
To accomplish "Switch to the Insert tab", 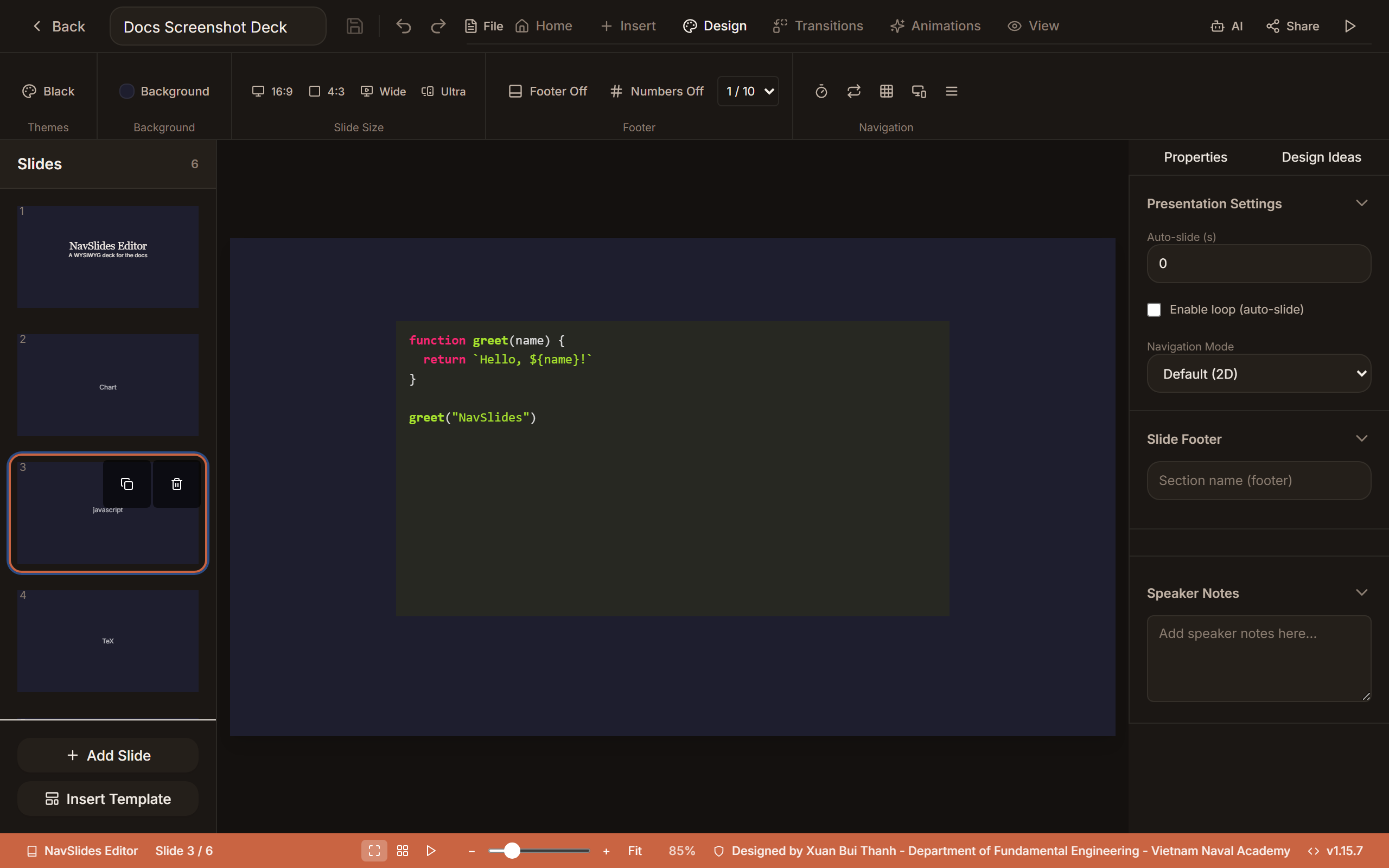I will pyautogui.click(x=628, y=27).
